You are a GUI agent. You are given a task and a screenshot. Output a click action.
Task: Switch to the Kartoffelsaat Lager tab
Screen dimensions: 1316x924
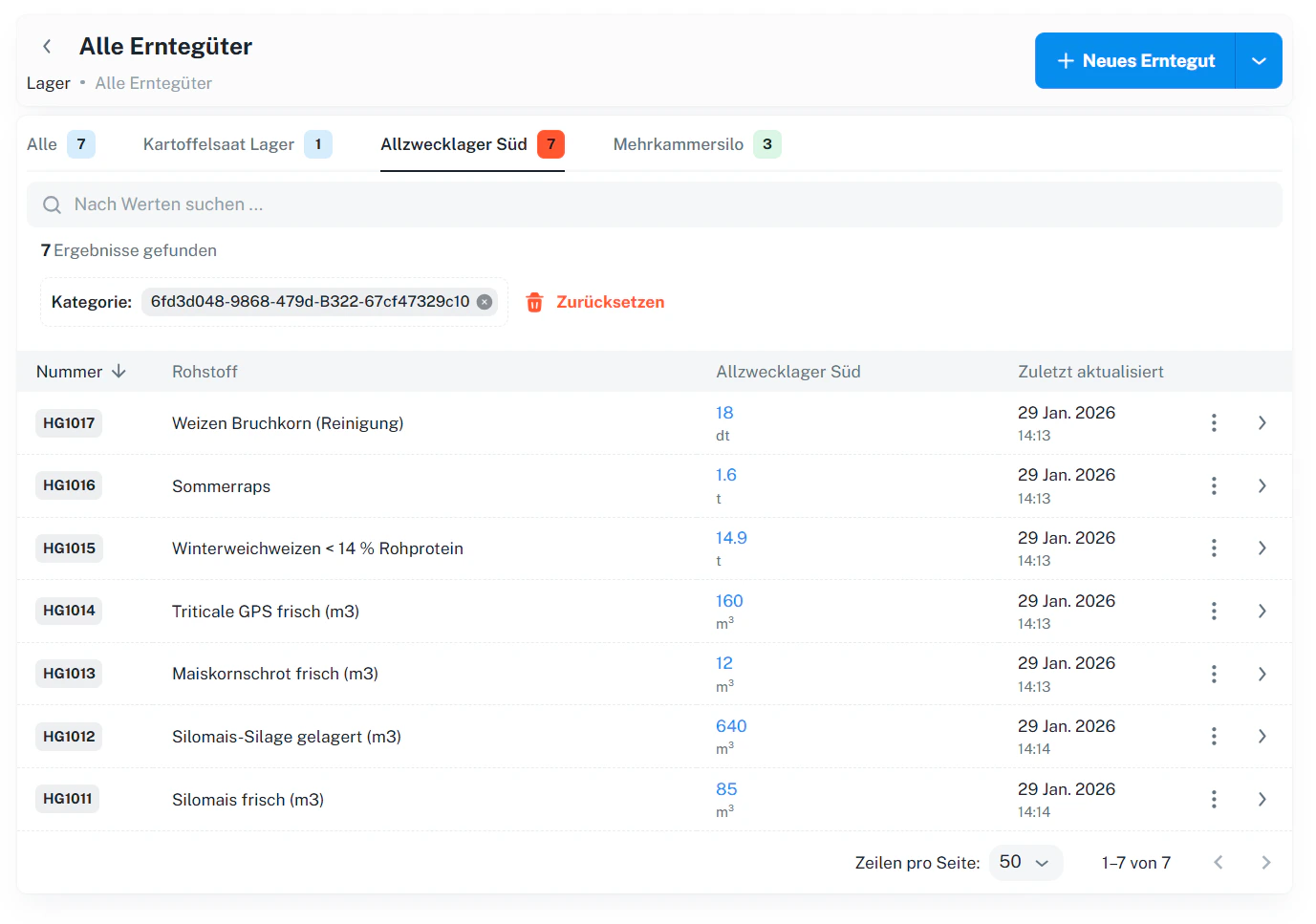pyautogui.click(x=218, y=144)
